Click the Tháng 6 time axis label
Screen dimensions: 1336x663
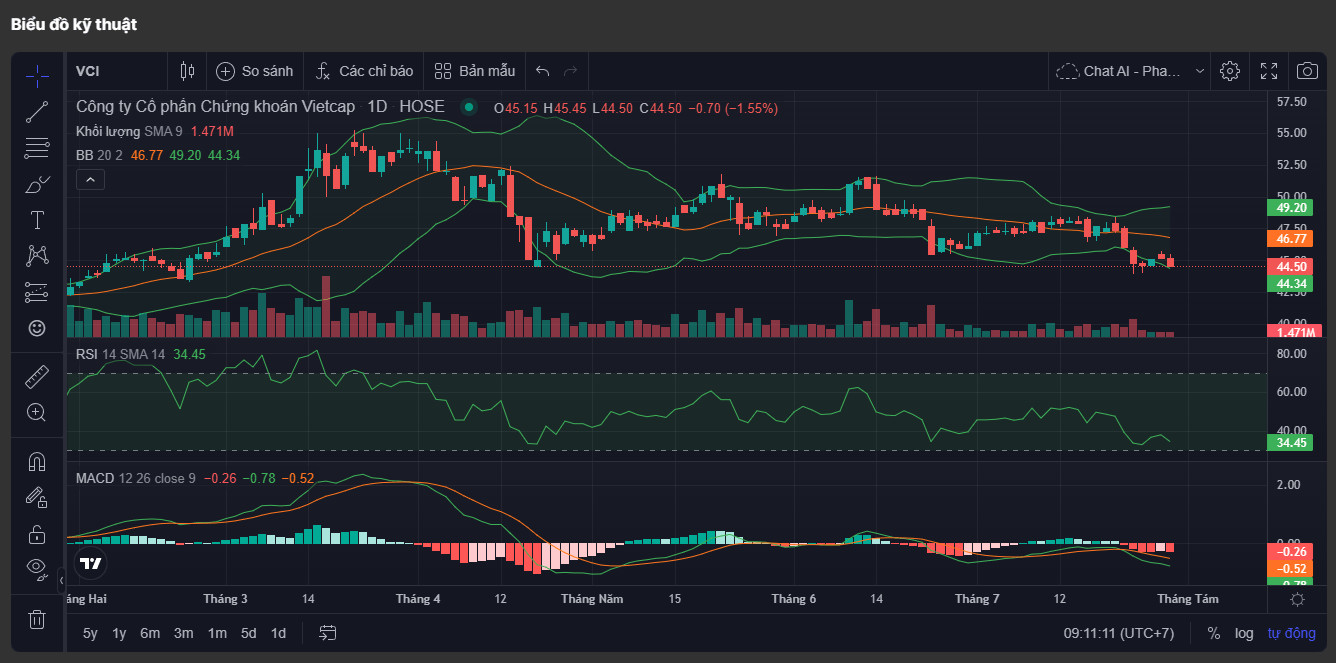[794, 599]
